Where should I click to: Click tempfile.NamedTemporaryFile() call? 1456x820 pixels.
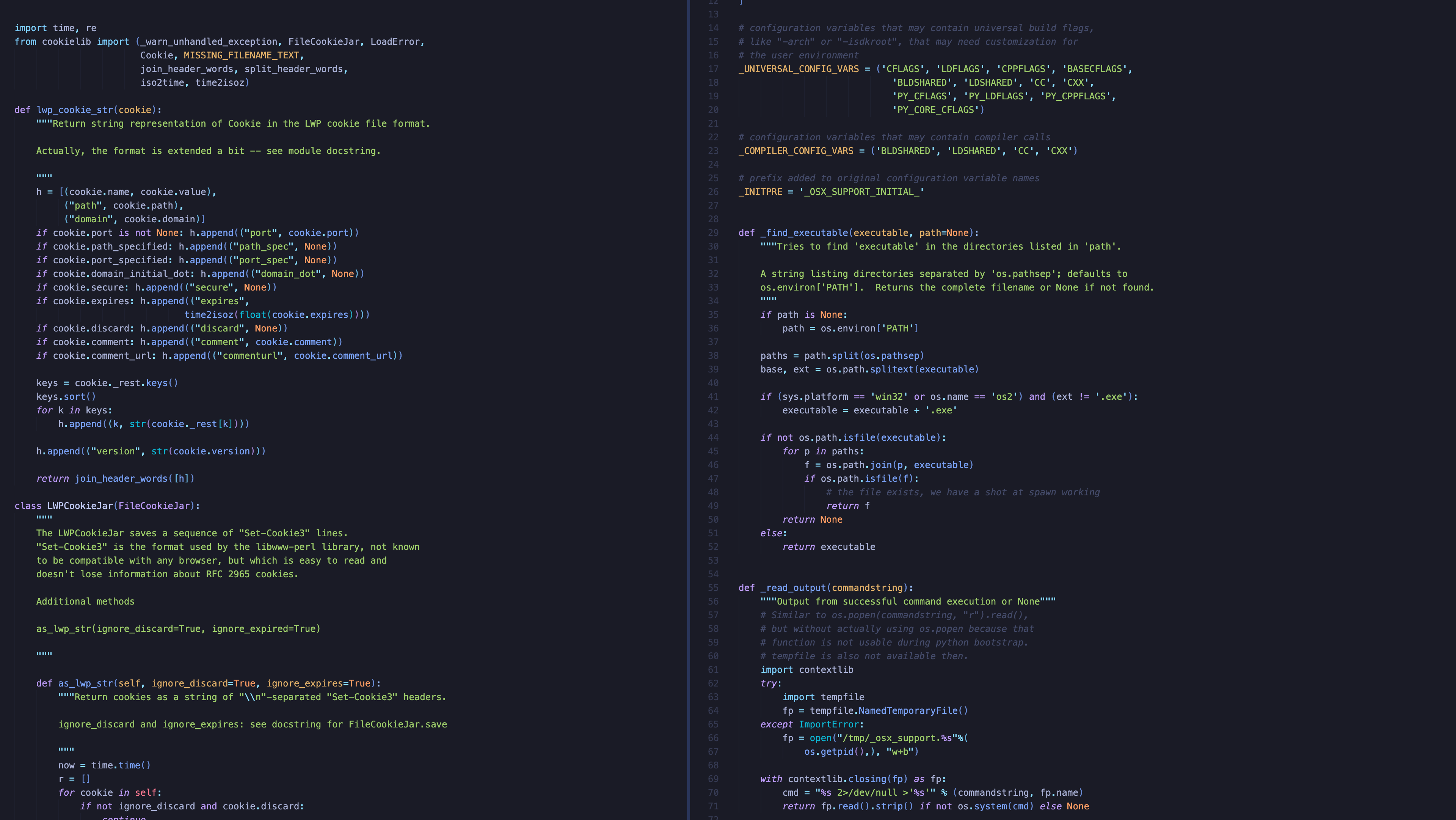(888, 711)
